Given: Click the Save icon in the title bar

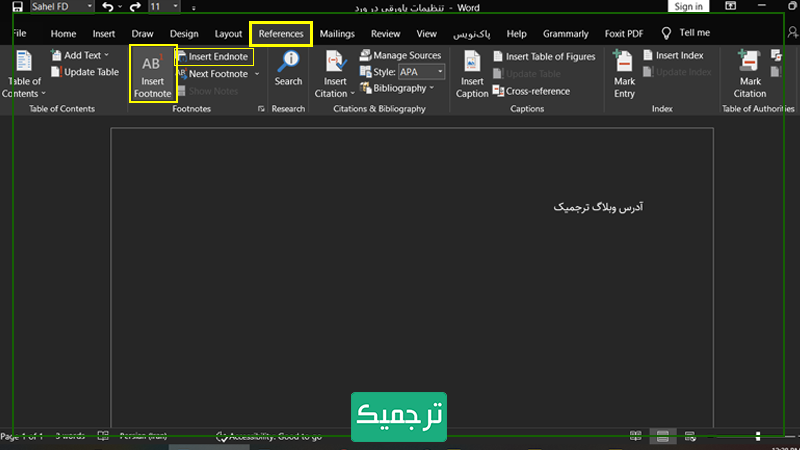Looking at the screenshot, I should pos(17,7).
